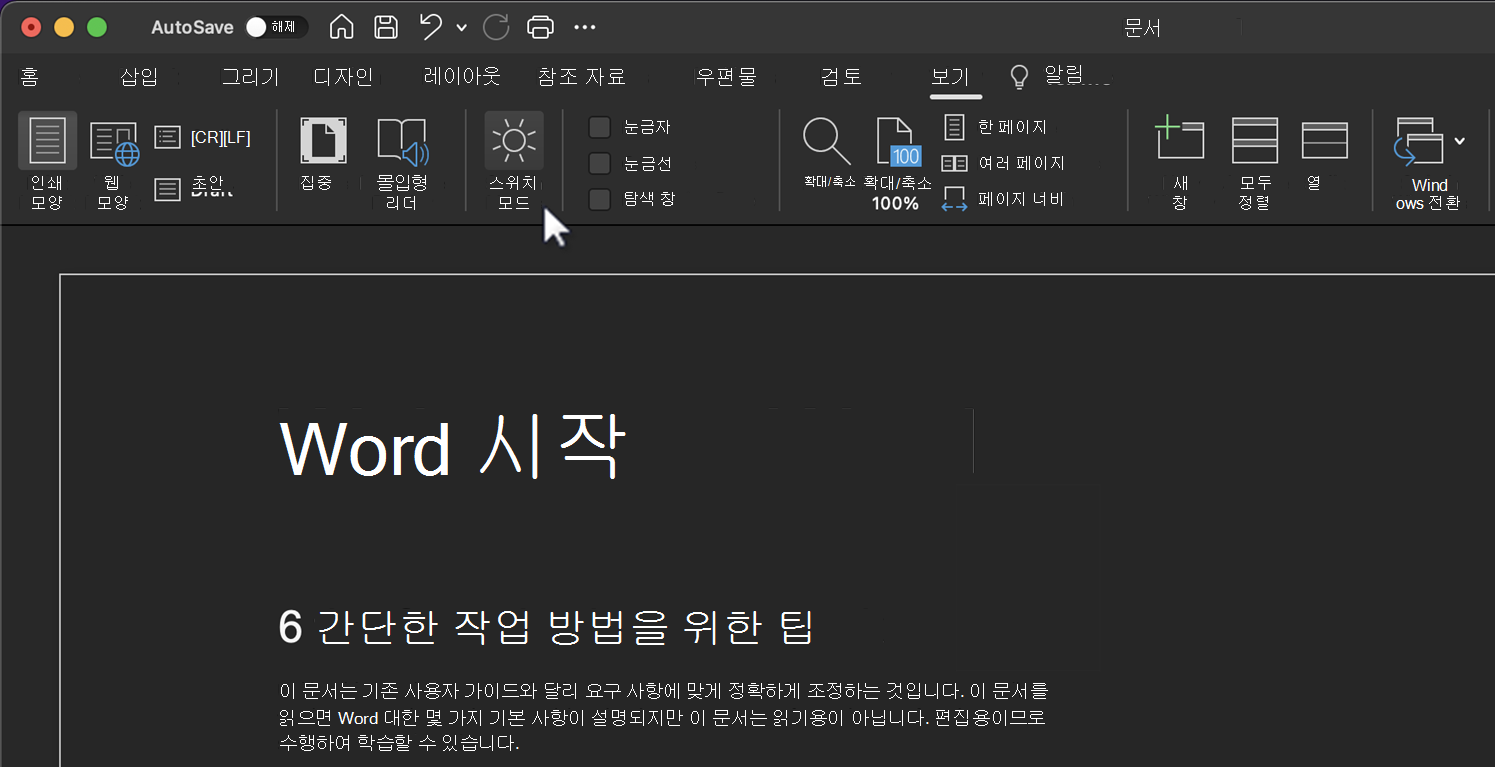Click the paragraph starting '이 문서는 기존 사용자'
1495x767 pixels.
point(664,717)
